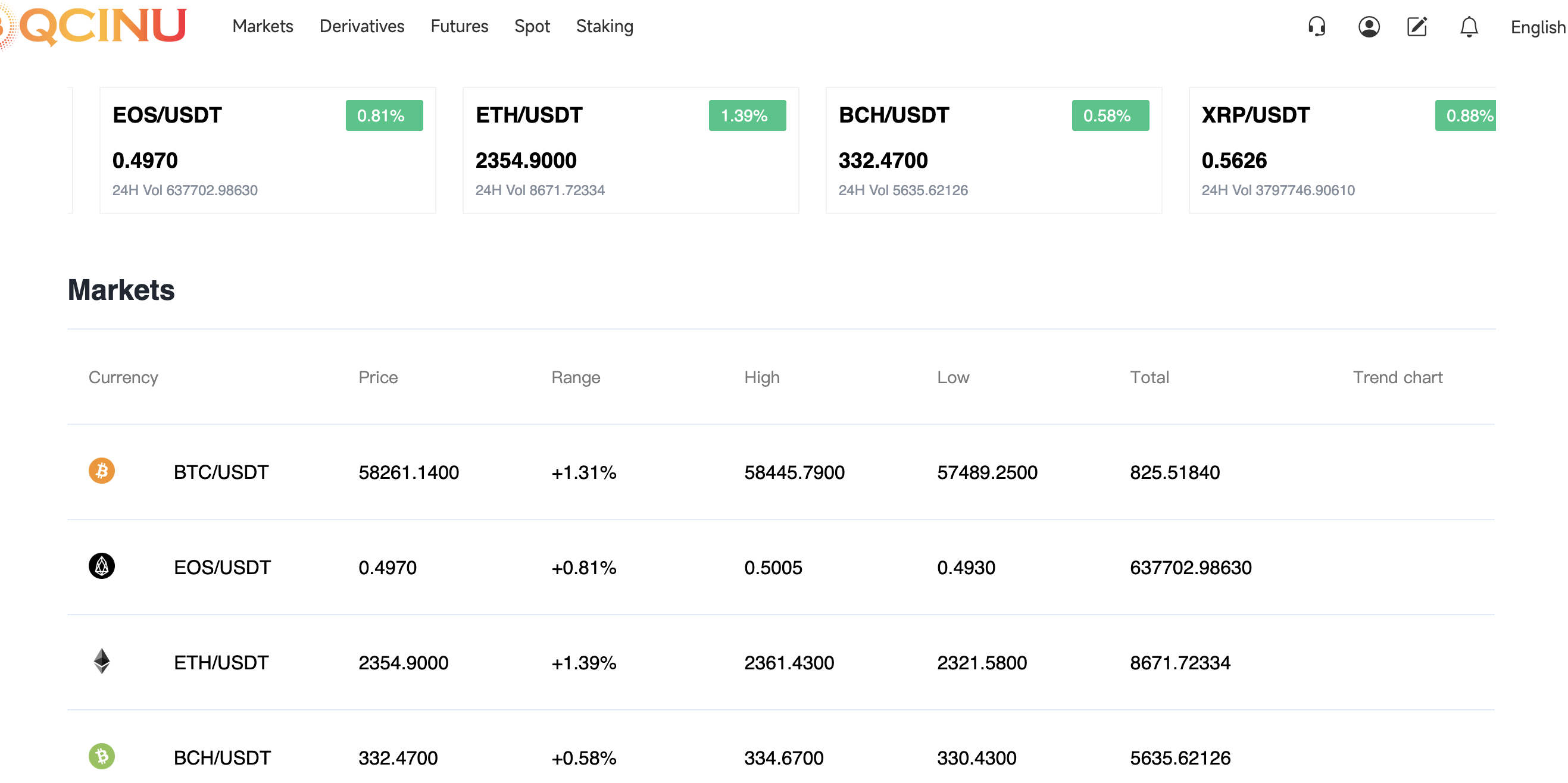Open customer support headset icon
This screenshot has height=783, width=1568.
1317,27
